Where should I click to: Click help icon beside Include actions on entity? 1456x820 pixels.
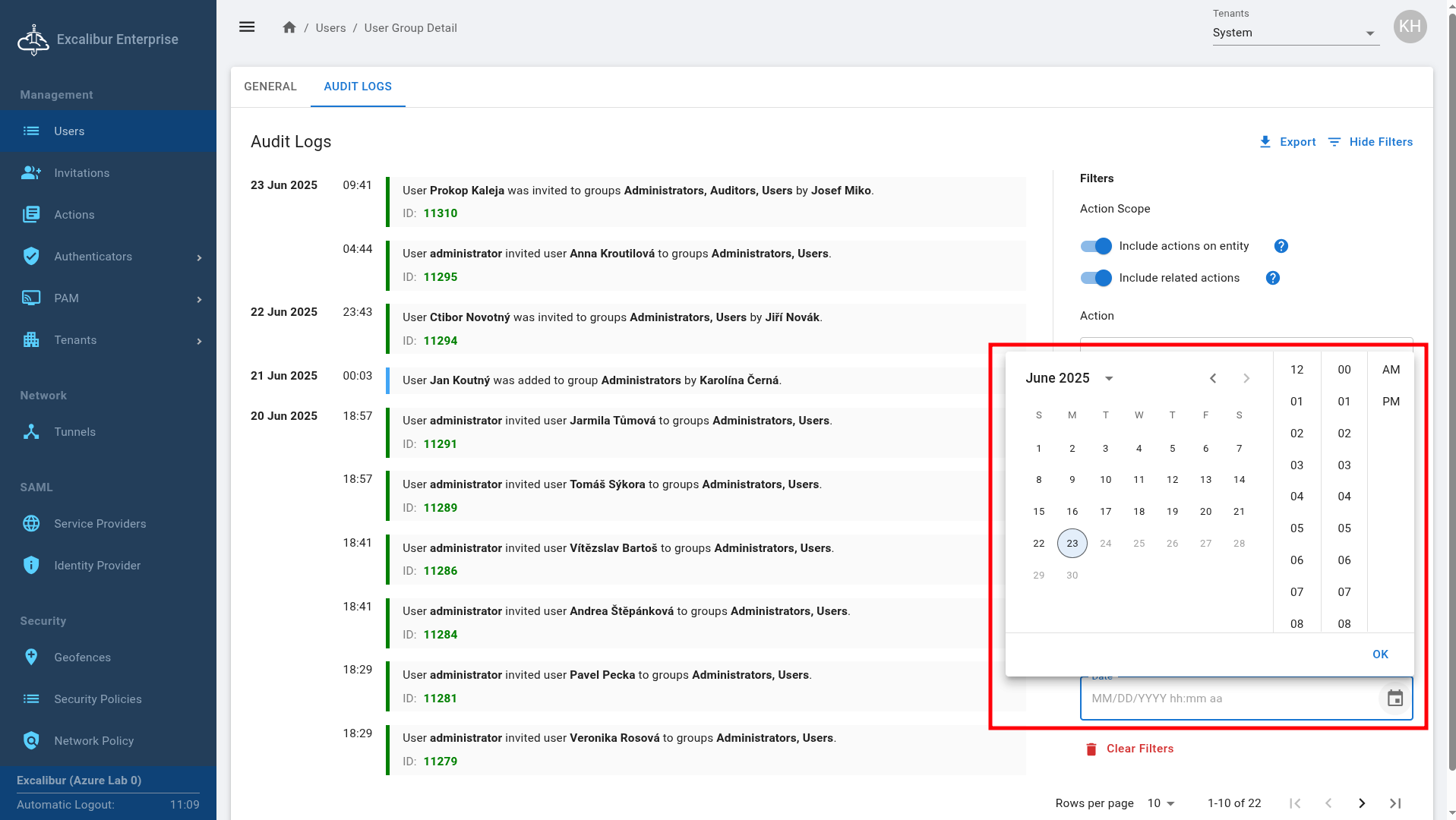pyautogui.click(x=1281, y=246)
